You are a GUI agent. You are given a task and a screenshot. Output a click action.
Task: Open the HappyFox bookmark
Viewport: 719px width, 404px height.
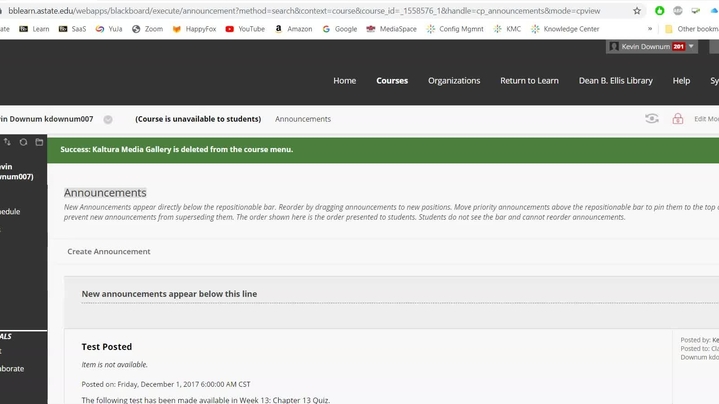pyautogui.click(x=194, y=29)
